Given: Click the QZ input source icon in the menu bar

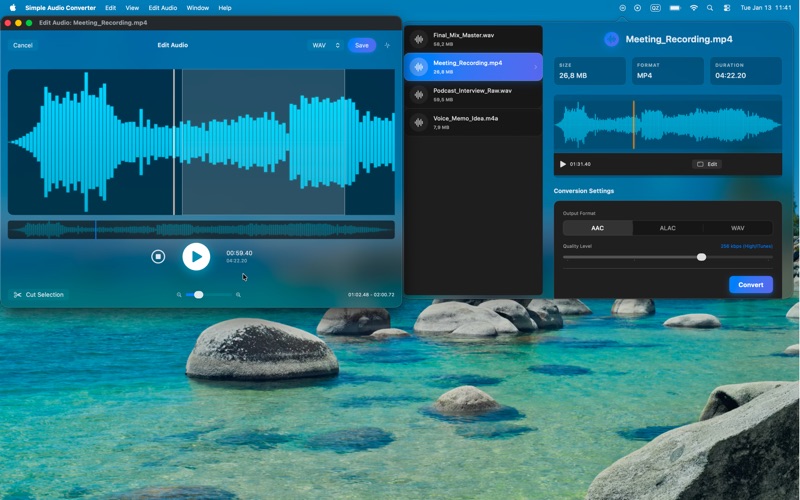Looking at the screenshot, I should pyautogui.click(x=655, y=8).
